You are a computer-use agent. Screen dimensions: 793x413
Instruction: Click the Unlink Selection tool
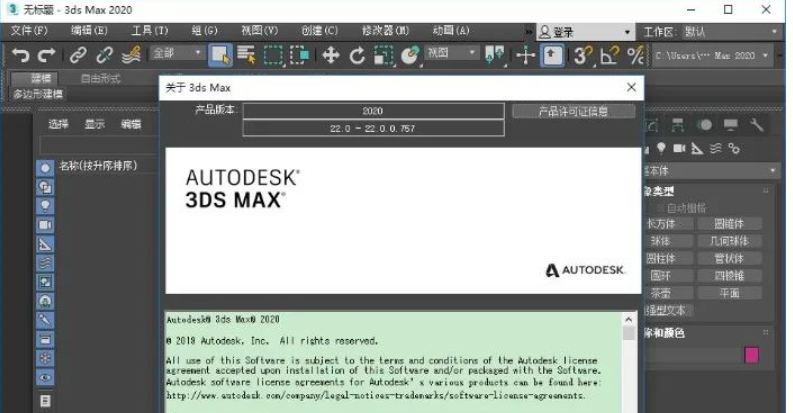click(x=104, y=55)
